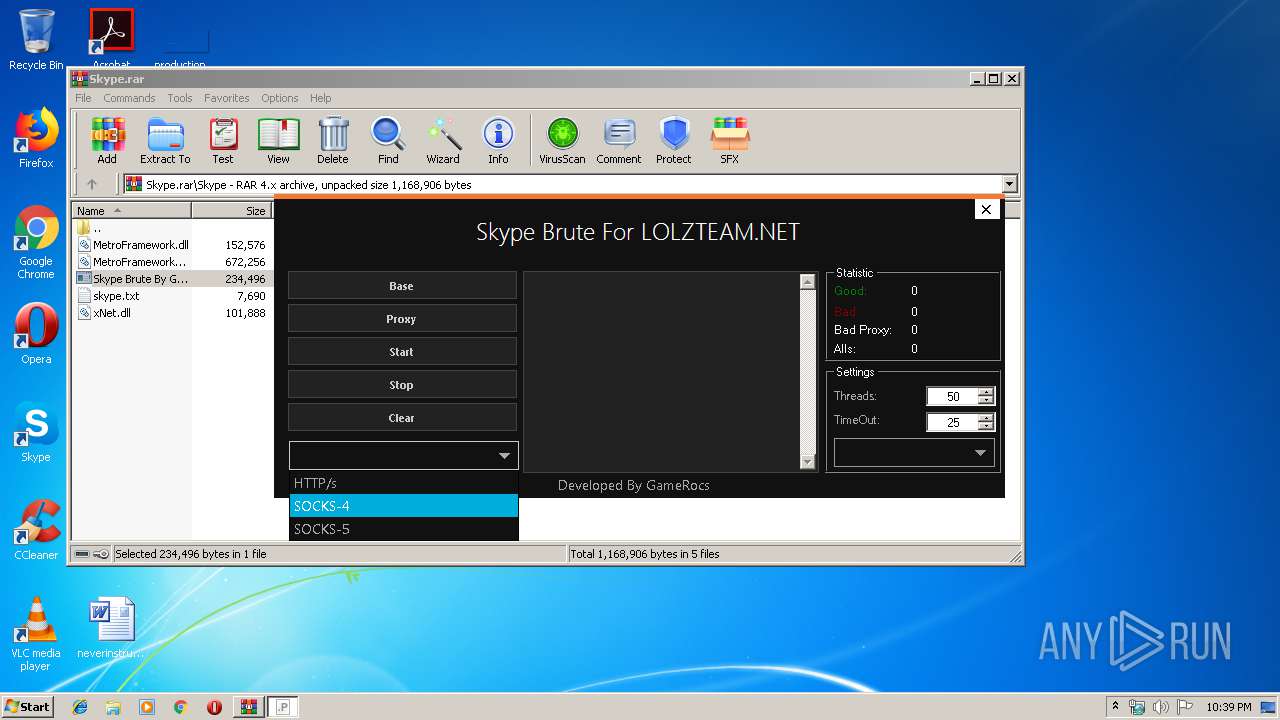Image resolution: width=1280 pixels, height=720 pixels.
Task: Open the Wizard wand icon
Action: point(443,141)
